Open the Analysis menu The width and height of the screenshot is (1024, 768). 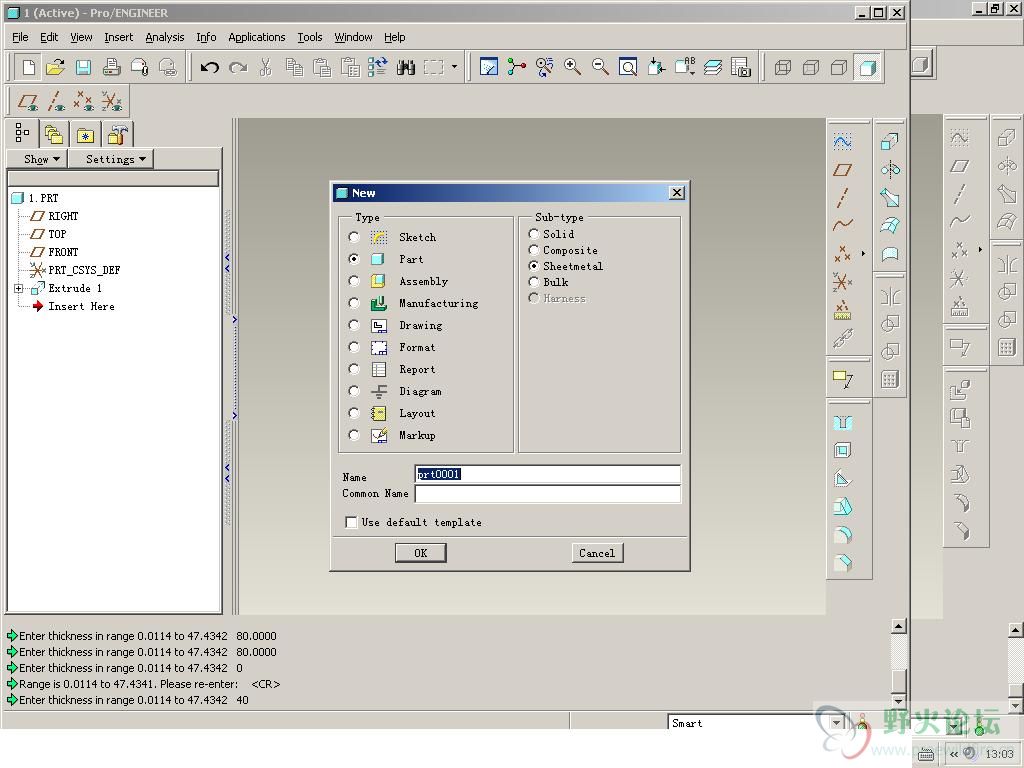(x=165, y=37)
